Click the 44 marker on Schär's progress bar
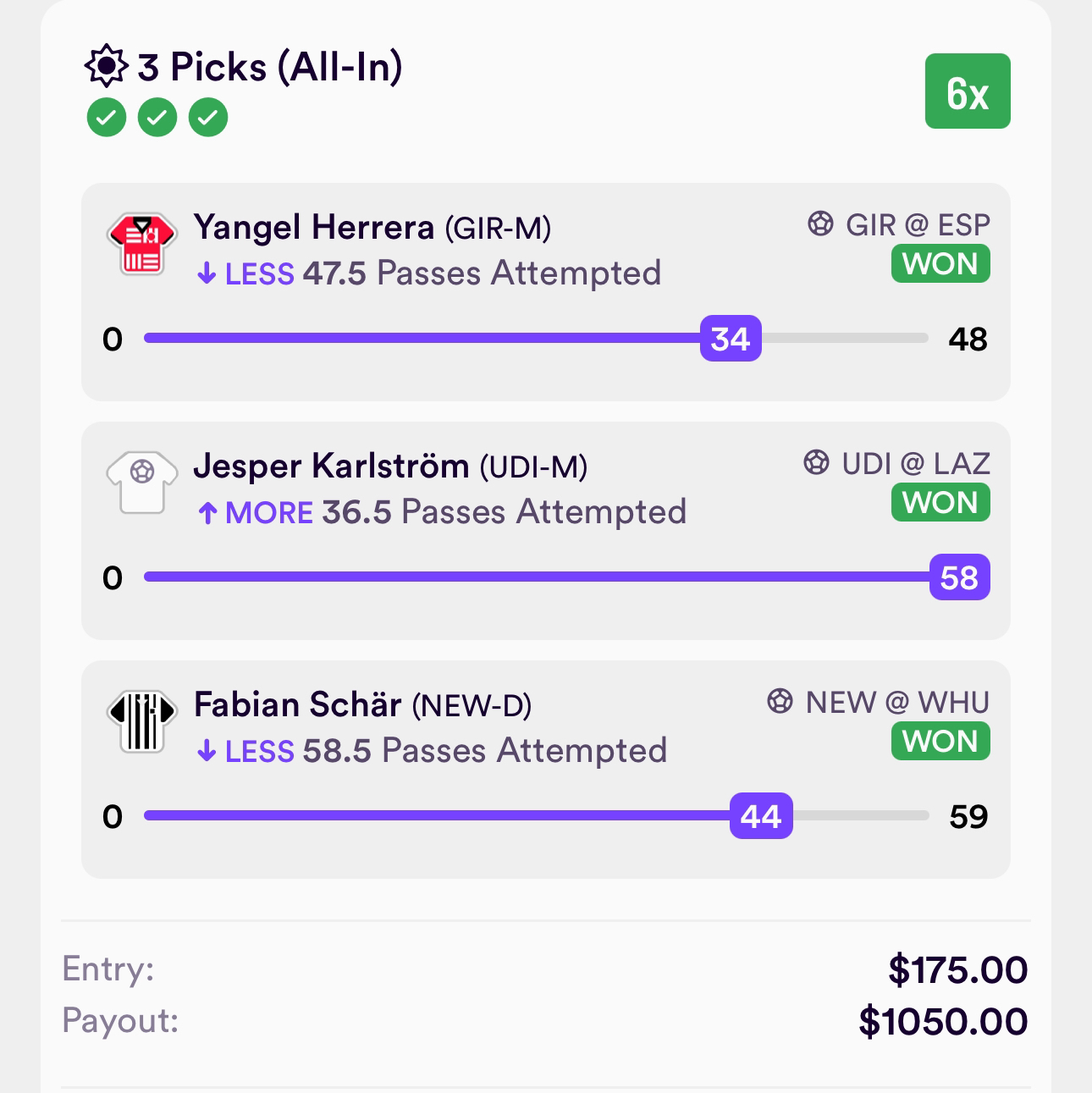 pos(761,816)
